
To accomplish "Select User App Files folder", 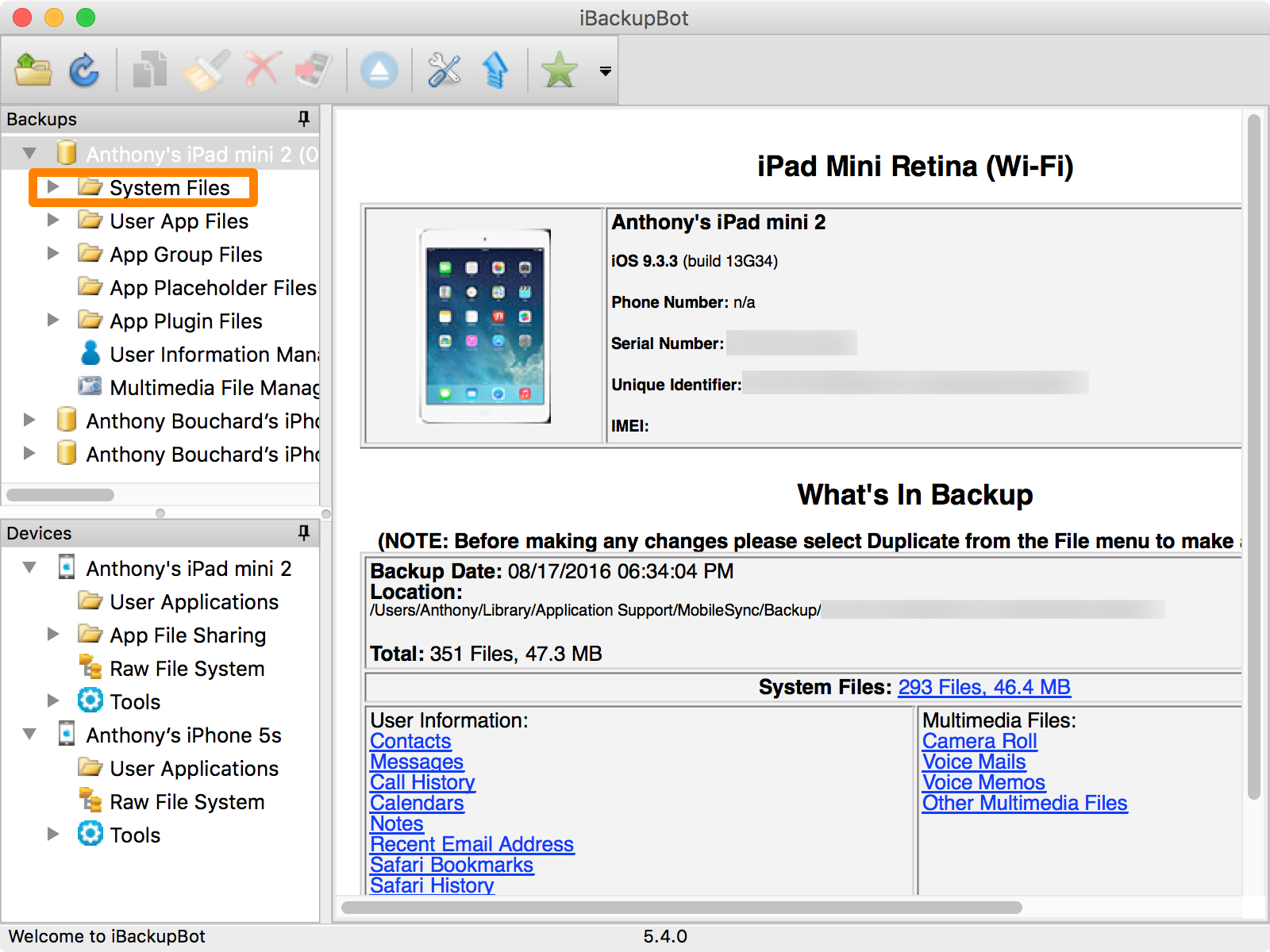I will 179,221.
